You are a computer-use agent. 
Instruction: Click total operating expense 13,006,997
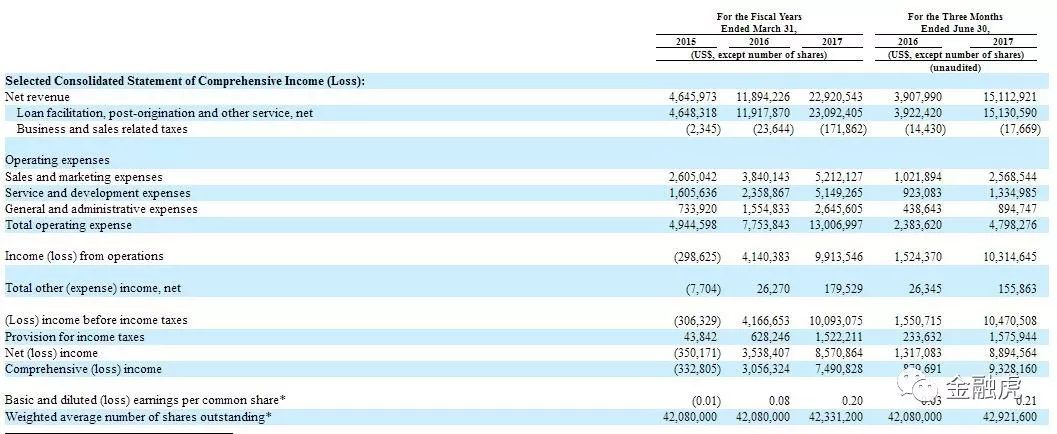tap(835, 225)
